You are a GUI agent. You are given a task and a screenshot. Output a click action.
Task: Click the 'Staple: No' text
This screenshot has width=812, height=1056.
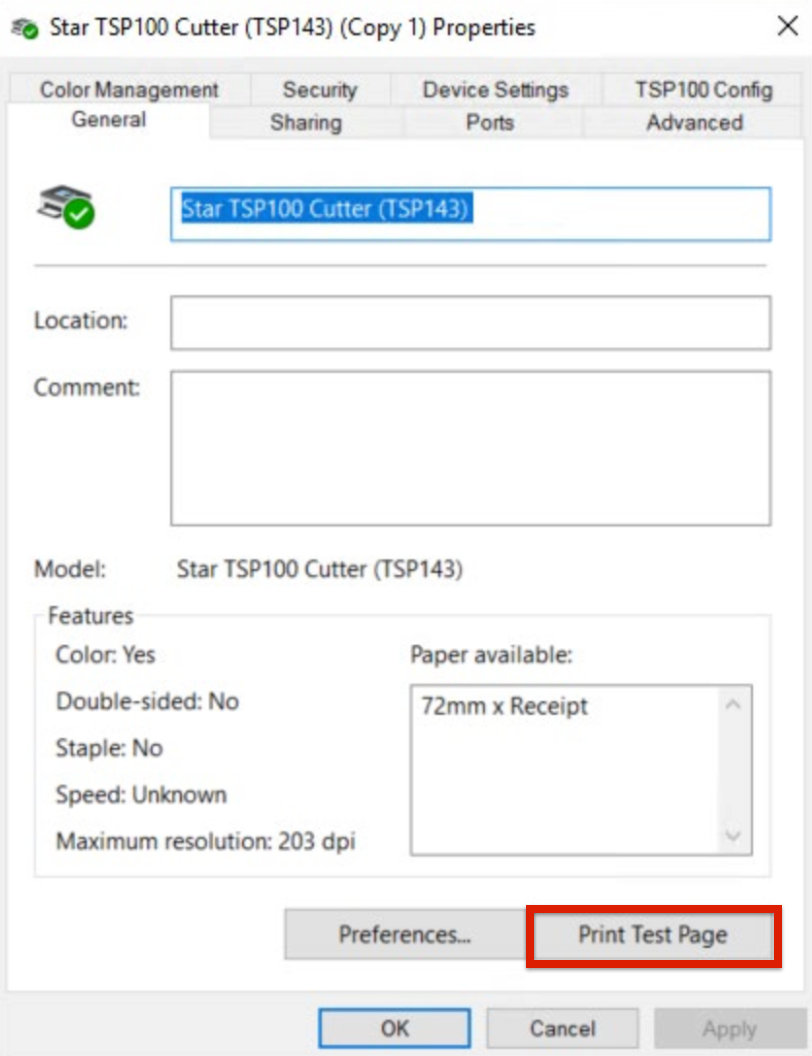coord(109,748)
